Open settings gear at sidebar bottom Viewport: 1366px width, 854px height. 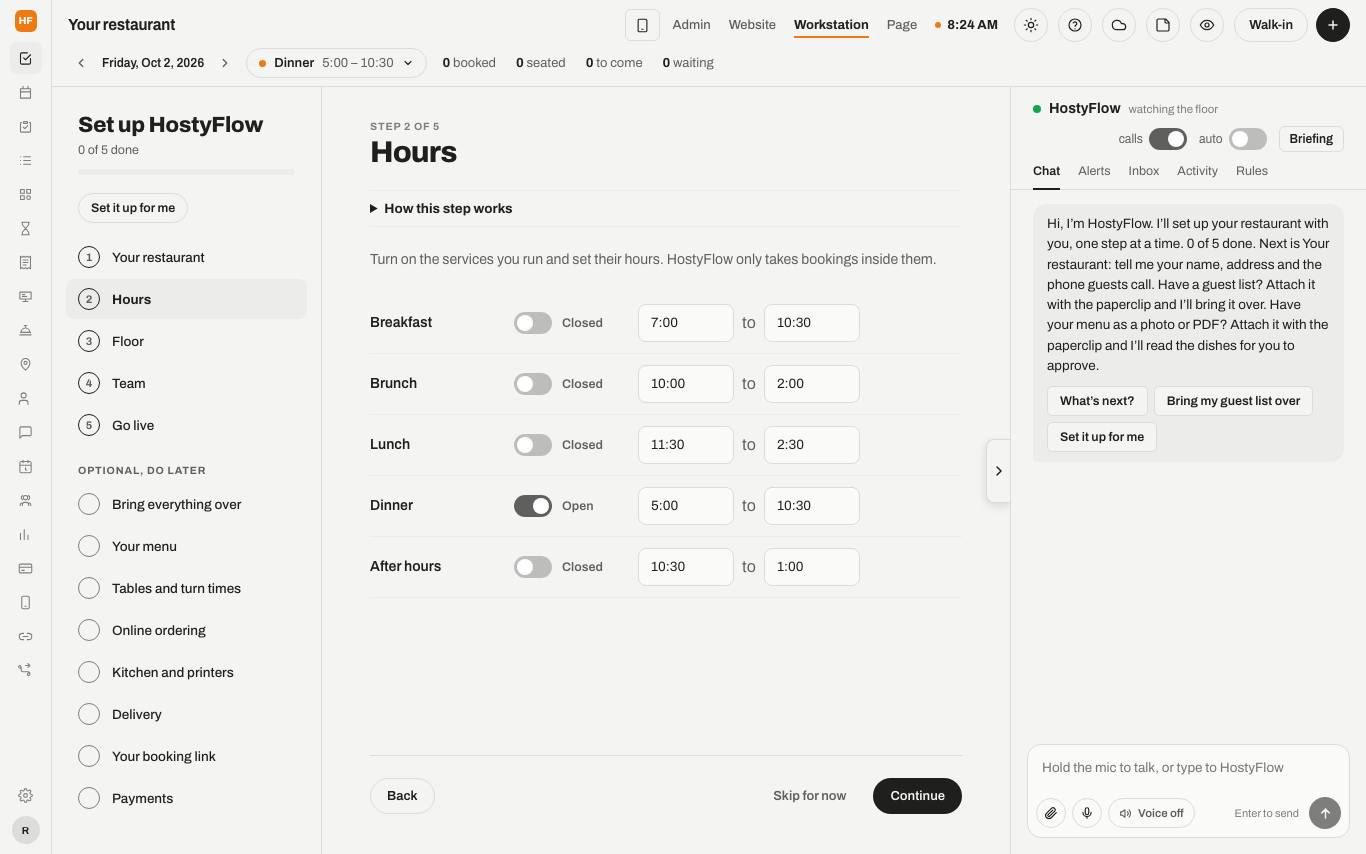pyautogui.click(x=25, y=796)
